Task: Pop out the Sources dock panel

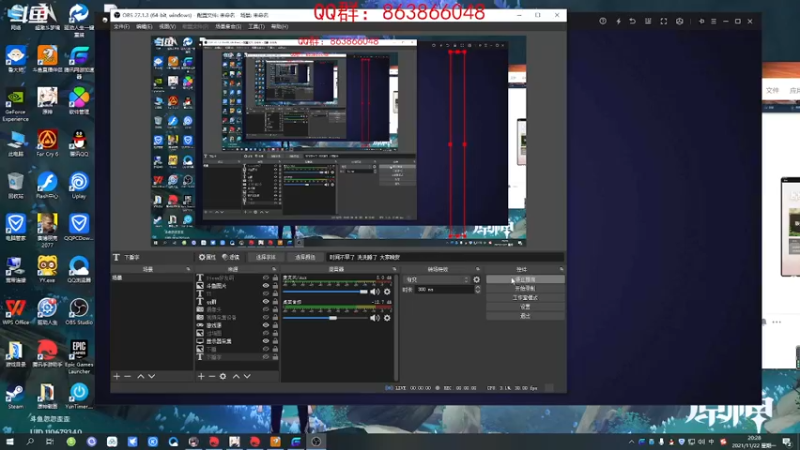Action: click(x=274, y=269)
